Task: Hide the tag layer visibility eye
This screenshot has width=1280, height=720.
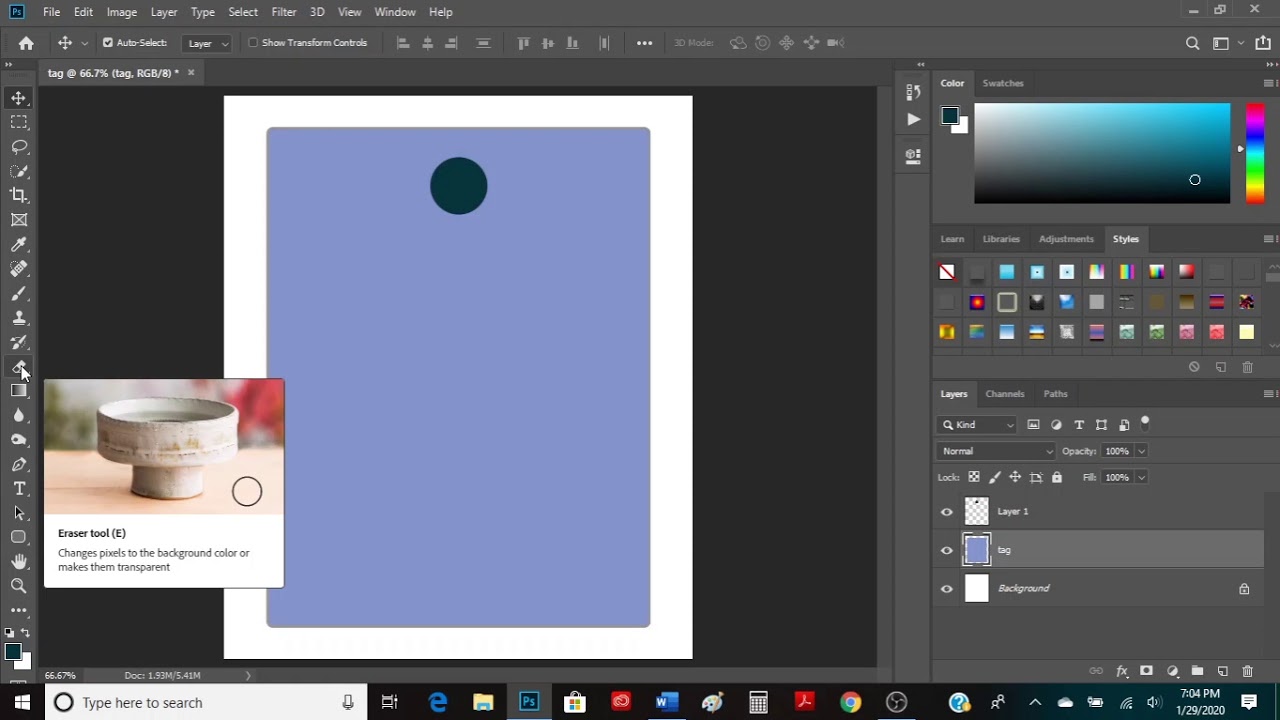Action: pos(947,550)
